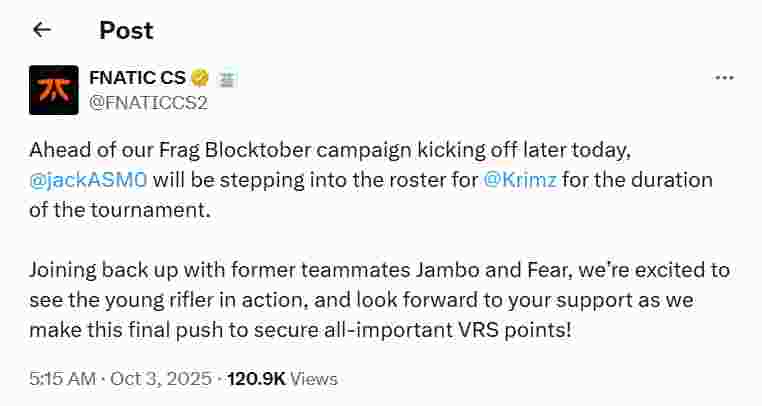Click the Post page heading
Screen dimensions: 762x406
pos(126,30)
